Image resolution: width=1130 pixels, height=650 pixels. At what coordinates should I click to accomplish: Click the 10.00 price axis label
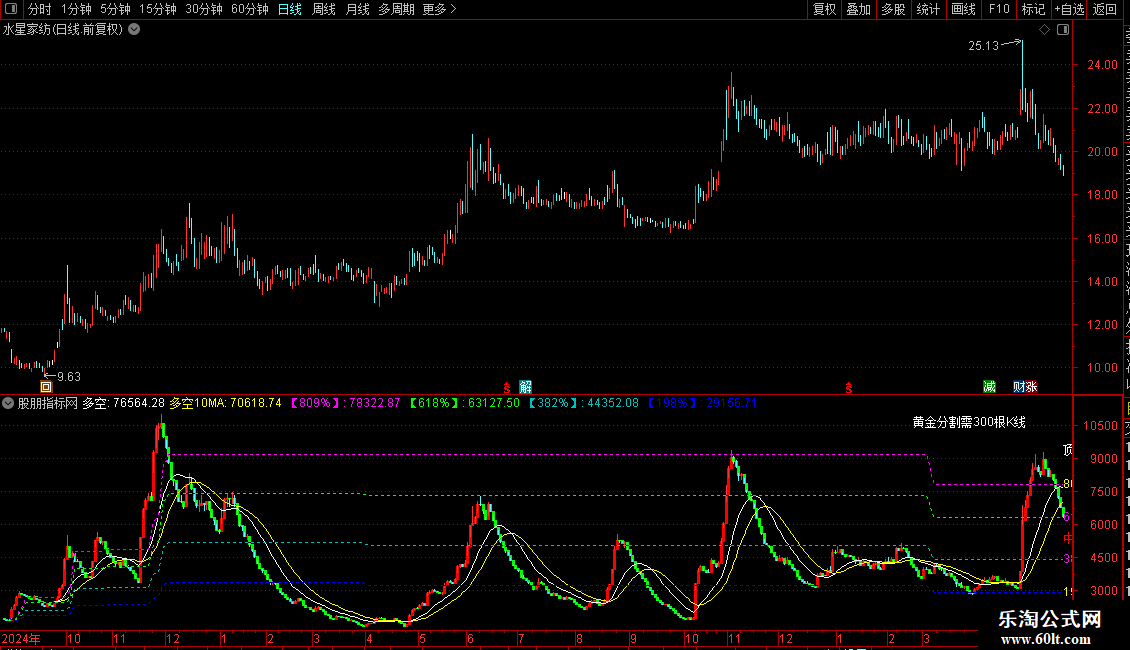pos(1102,368)
